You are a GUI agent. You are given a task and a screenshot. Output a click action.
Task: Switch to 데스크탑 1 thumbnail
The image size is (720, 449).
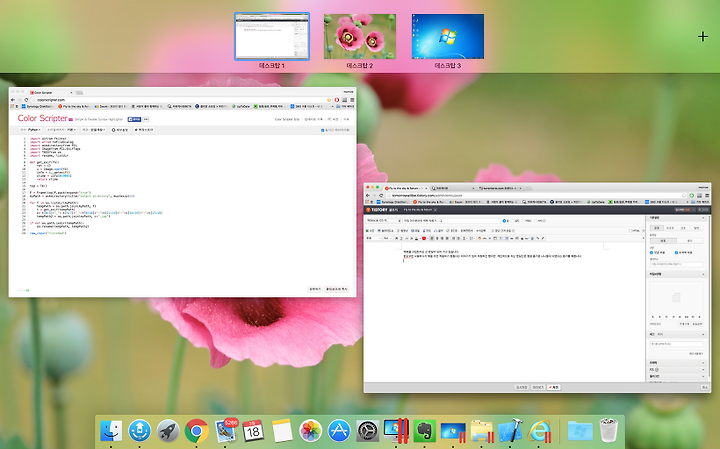click(272, 36)
